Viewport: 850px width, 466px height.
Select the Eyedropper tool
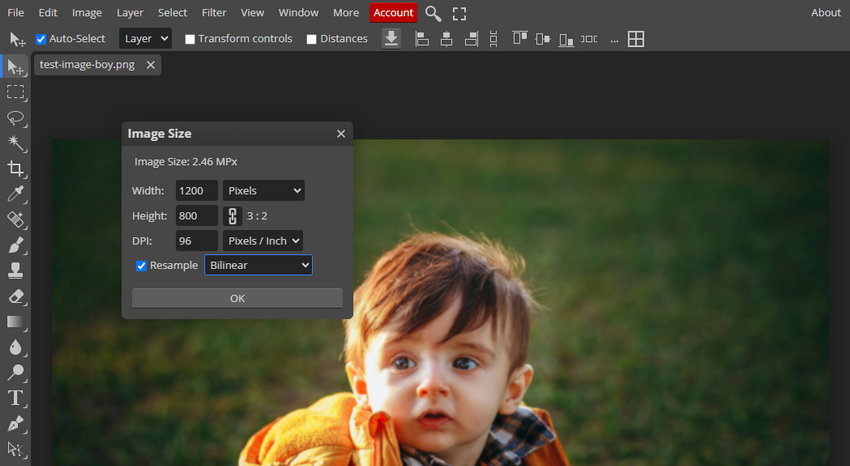tap(15, 194)
